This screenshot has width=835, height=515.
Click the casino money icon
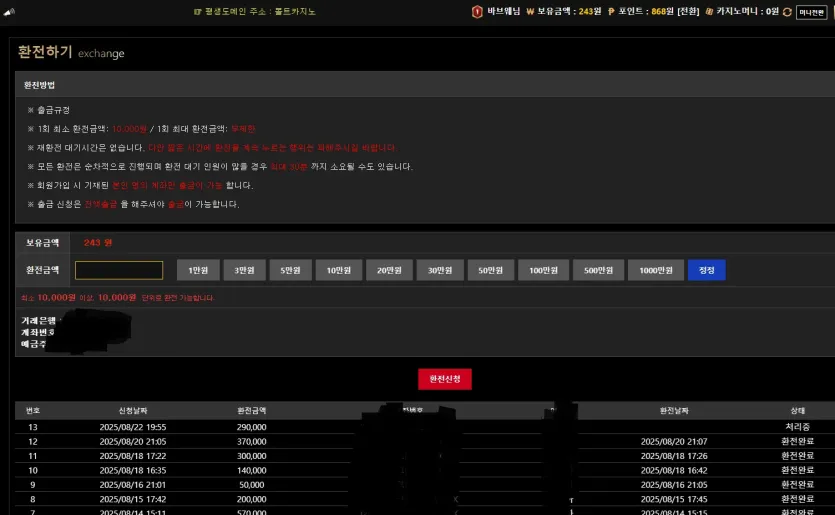pos(709,11)
